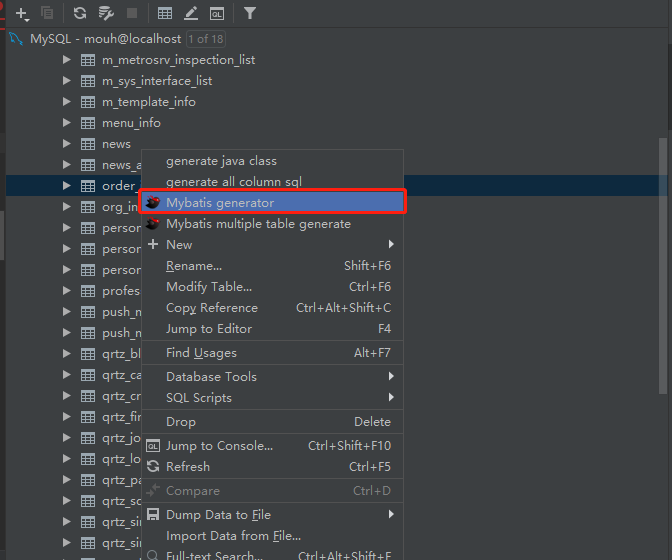The height and width of the screenshot is (560, 672).
Task: Choose Rename... from context menu
Action: (x=272, y=266)
